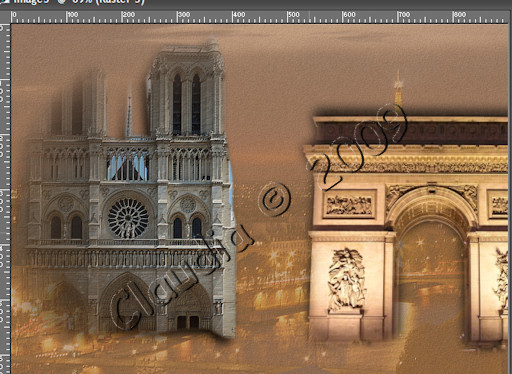Click the 600 mark on horizontal ruler

pyautogui.click(x=349, y=15)
